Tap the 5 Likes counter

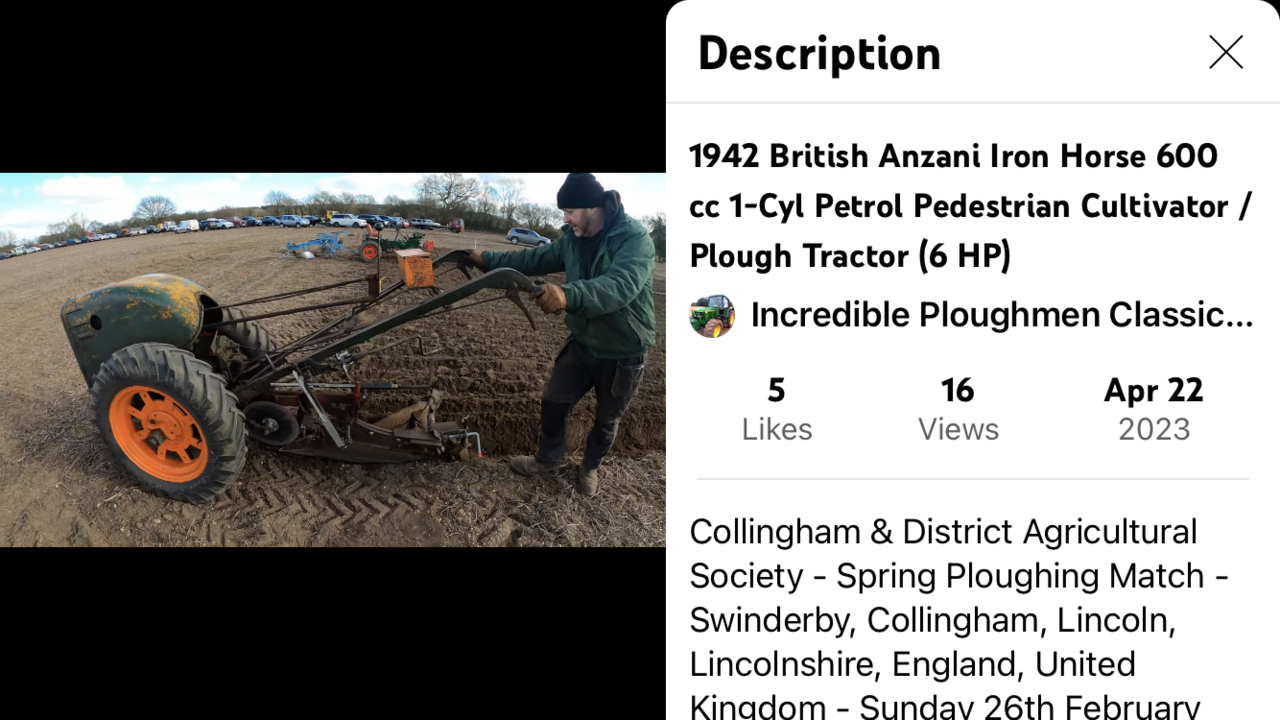point(777,408)
